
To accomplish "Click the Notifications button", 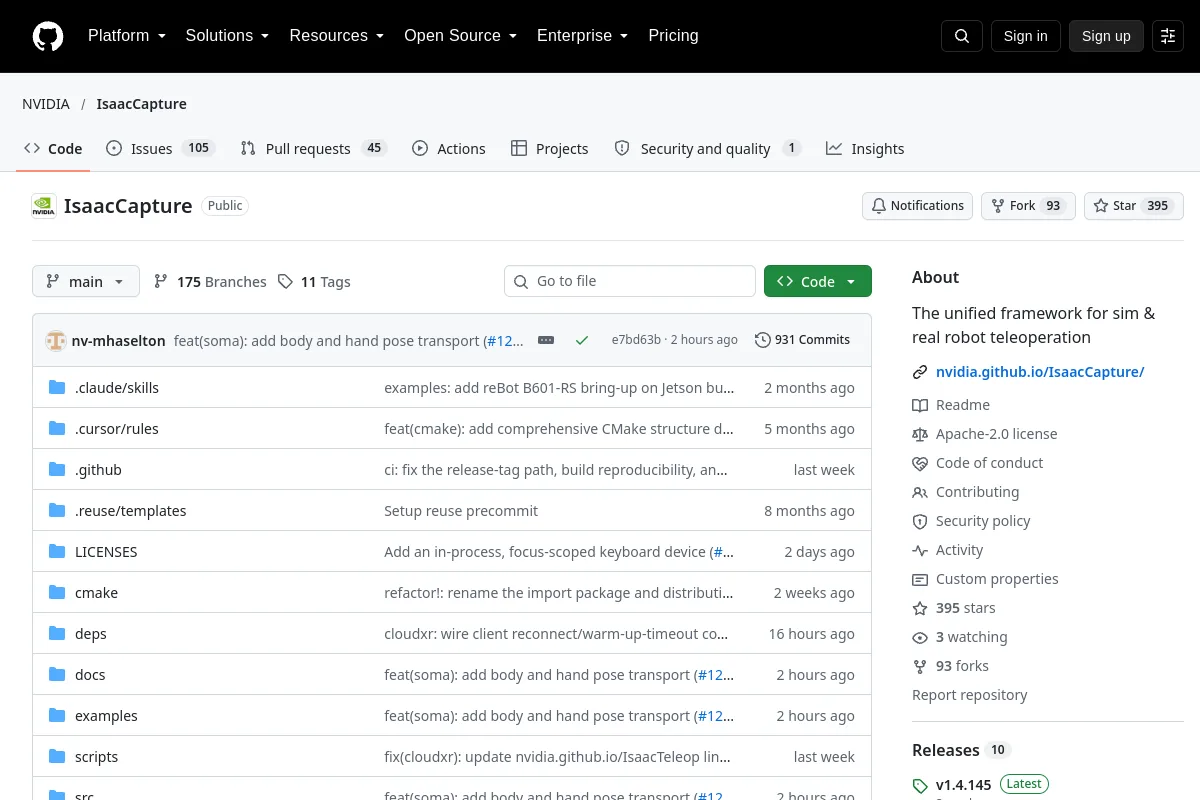I will click(918, 206).
